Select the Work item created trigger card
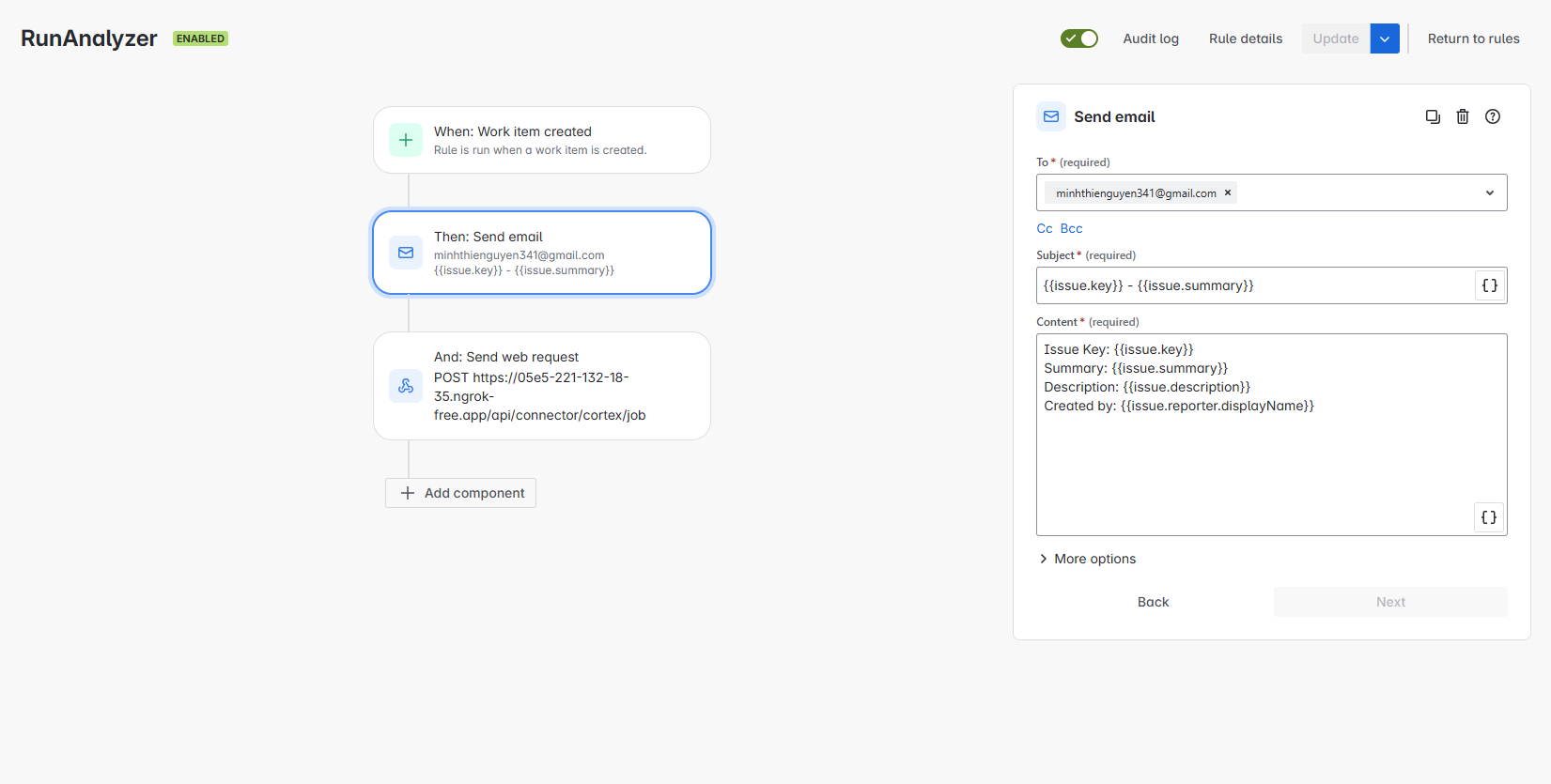The height and width of the screenshot is (784, 1551). pyautogui.click(x=542, y=140)
